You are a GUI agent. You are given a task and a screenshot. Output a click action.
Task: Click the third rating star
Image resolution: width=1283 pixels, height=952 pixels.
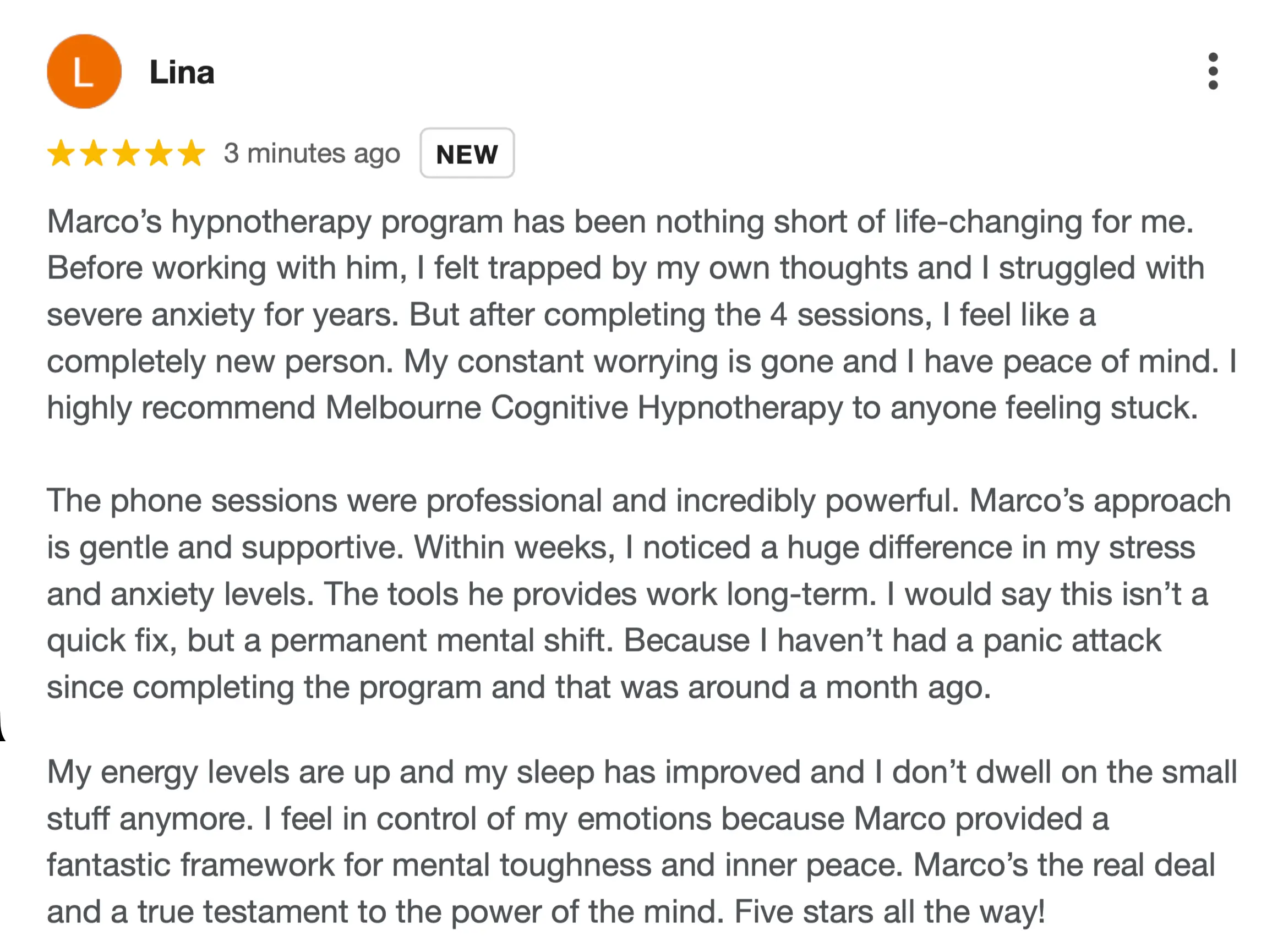point(126,154)
